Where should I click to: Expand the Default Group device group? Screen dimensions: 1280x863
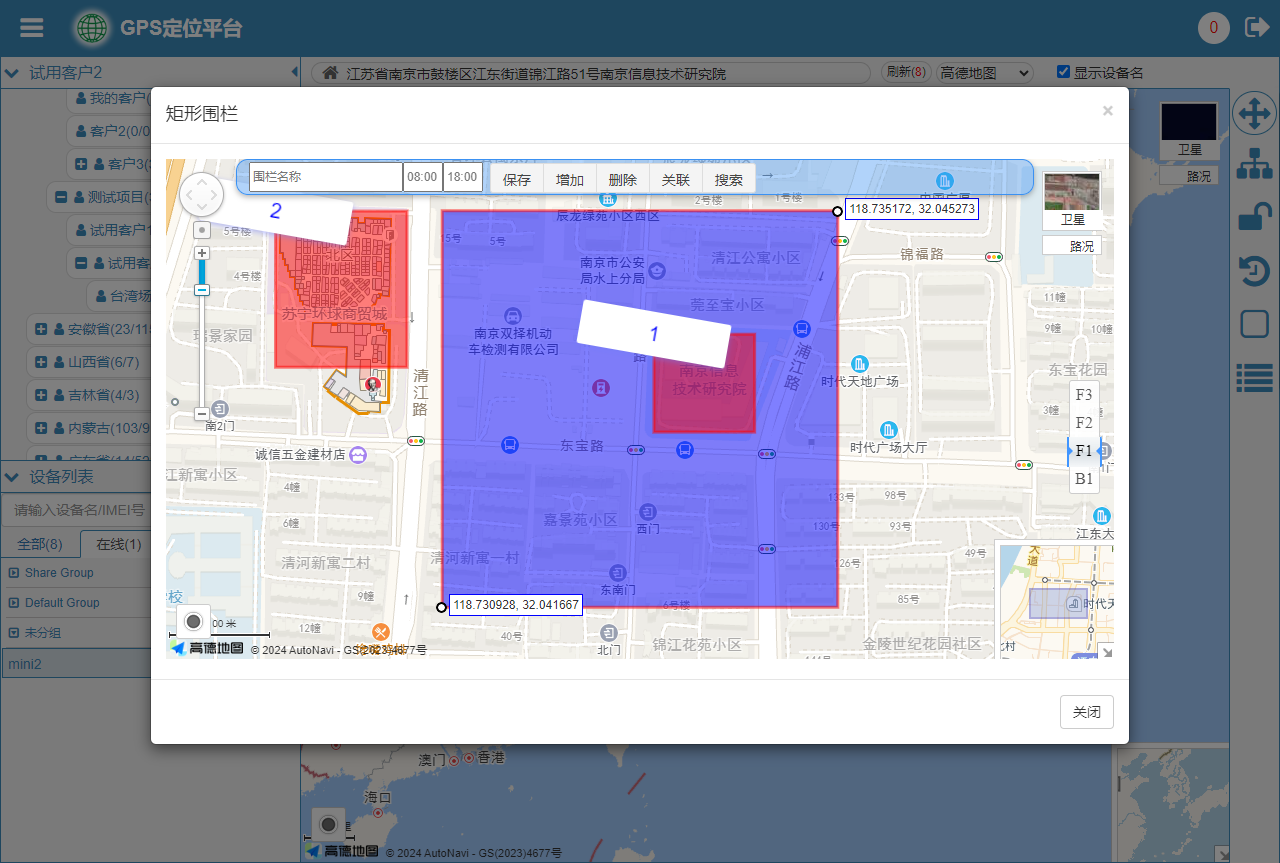pyautogui.click(x=13, y=603)
